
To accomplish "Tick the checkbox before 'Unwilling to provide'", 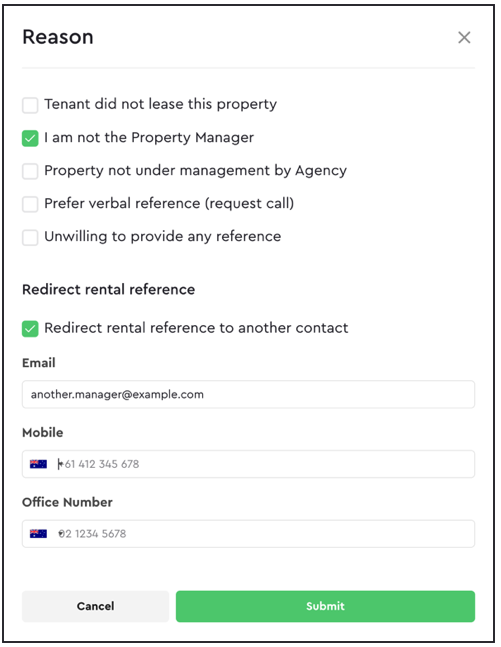I will pyautogui.click(x=30, y=237).
